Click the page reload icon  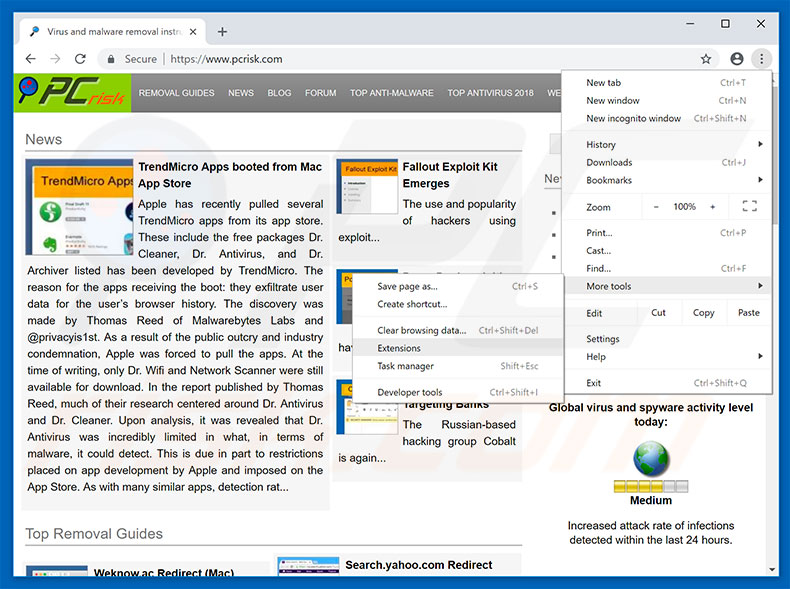(82, 59)
